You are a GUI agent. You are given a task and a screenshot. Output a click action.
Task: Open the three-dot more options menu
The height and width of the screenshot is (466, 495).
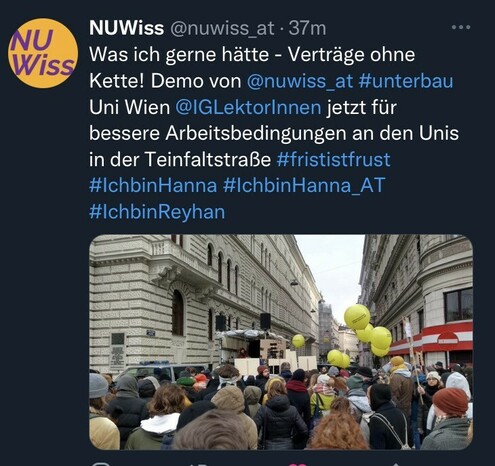[x=461, y=27]
